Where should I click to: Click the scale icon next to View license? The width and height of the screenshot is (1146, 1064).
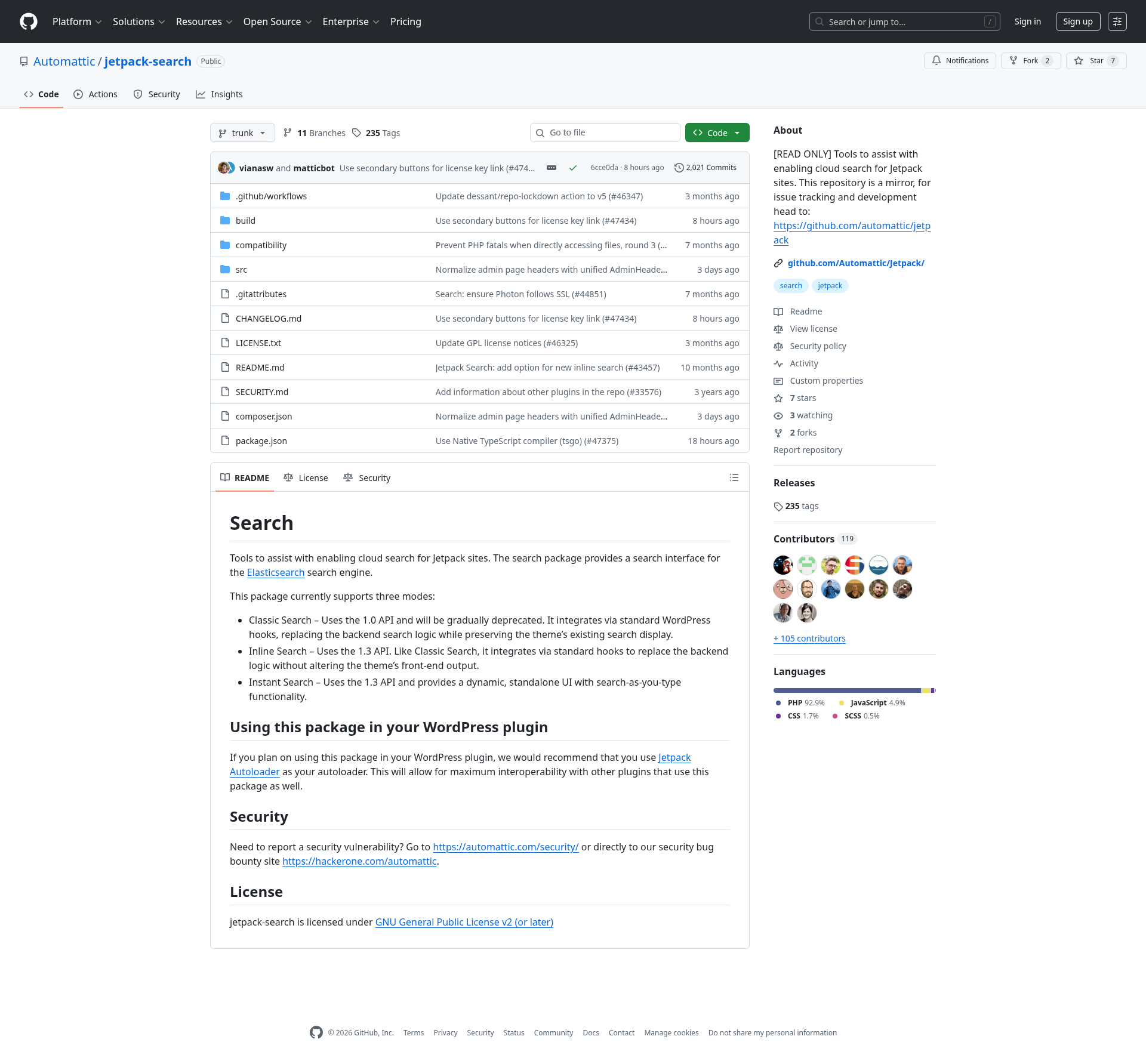pos(778,329)
